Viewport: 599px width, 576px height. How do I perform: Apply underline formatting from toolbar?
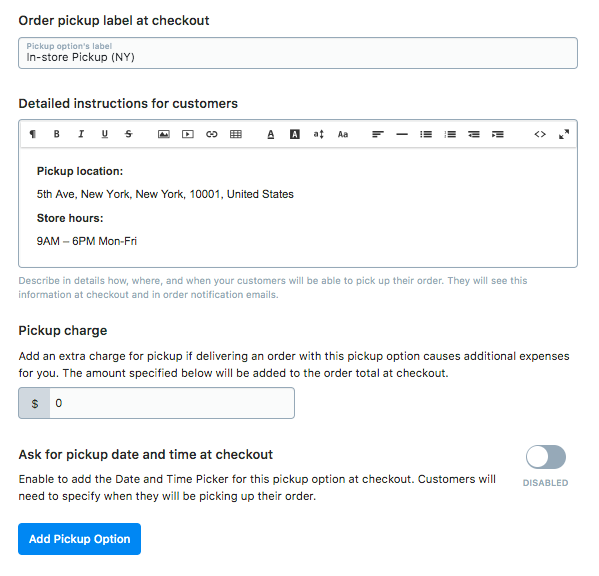tap(105, 134)
